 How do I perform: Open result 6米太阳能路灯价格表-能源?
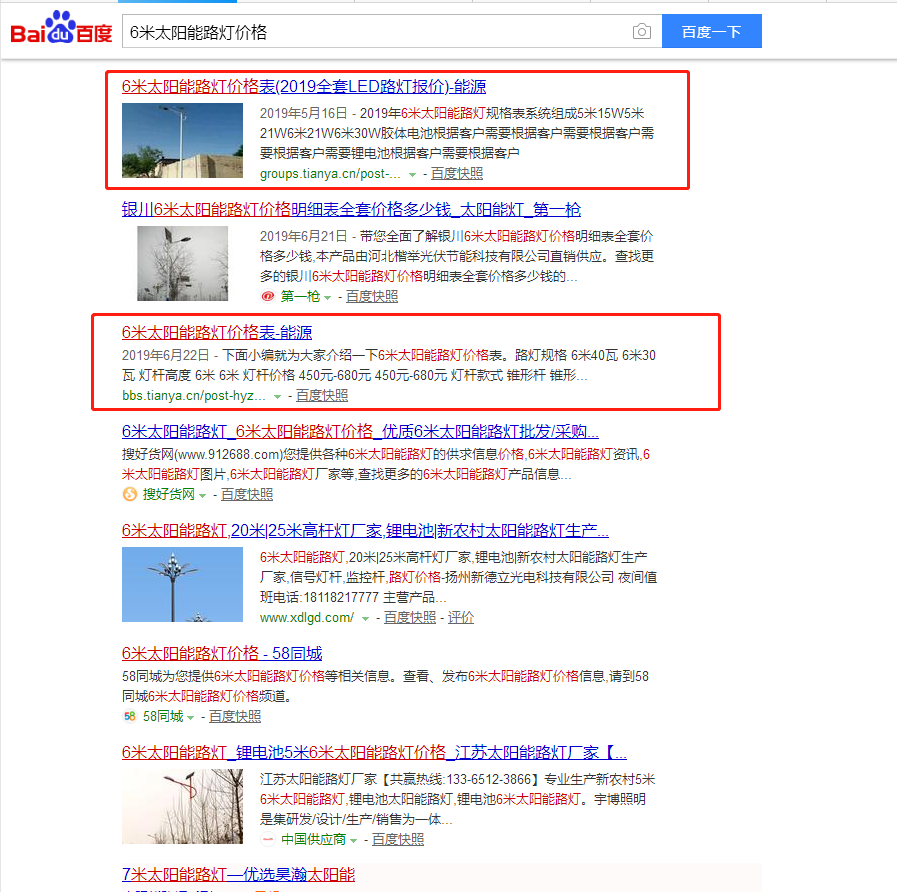217,332
